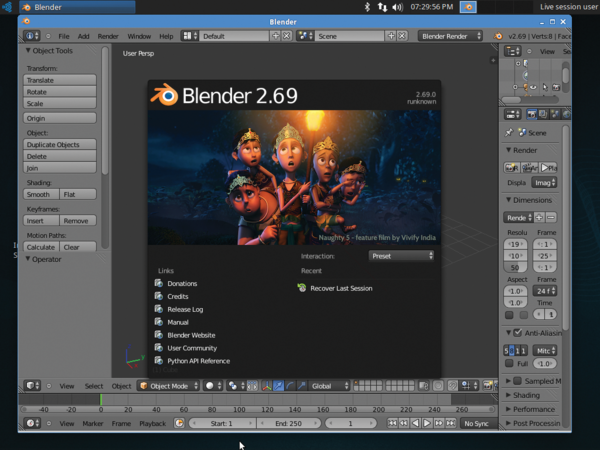600x450 pixels.
Task: Open the outliner editor type icon
Action: pos(512,51)
